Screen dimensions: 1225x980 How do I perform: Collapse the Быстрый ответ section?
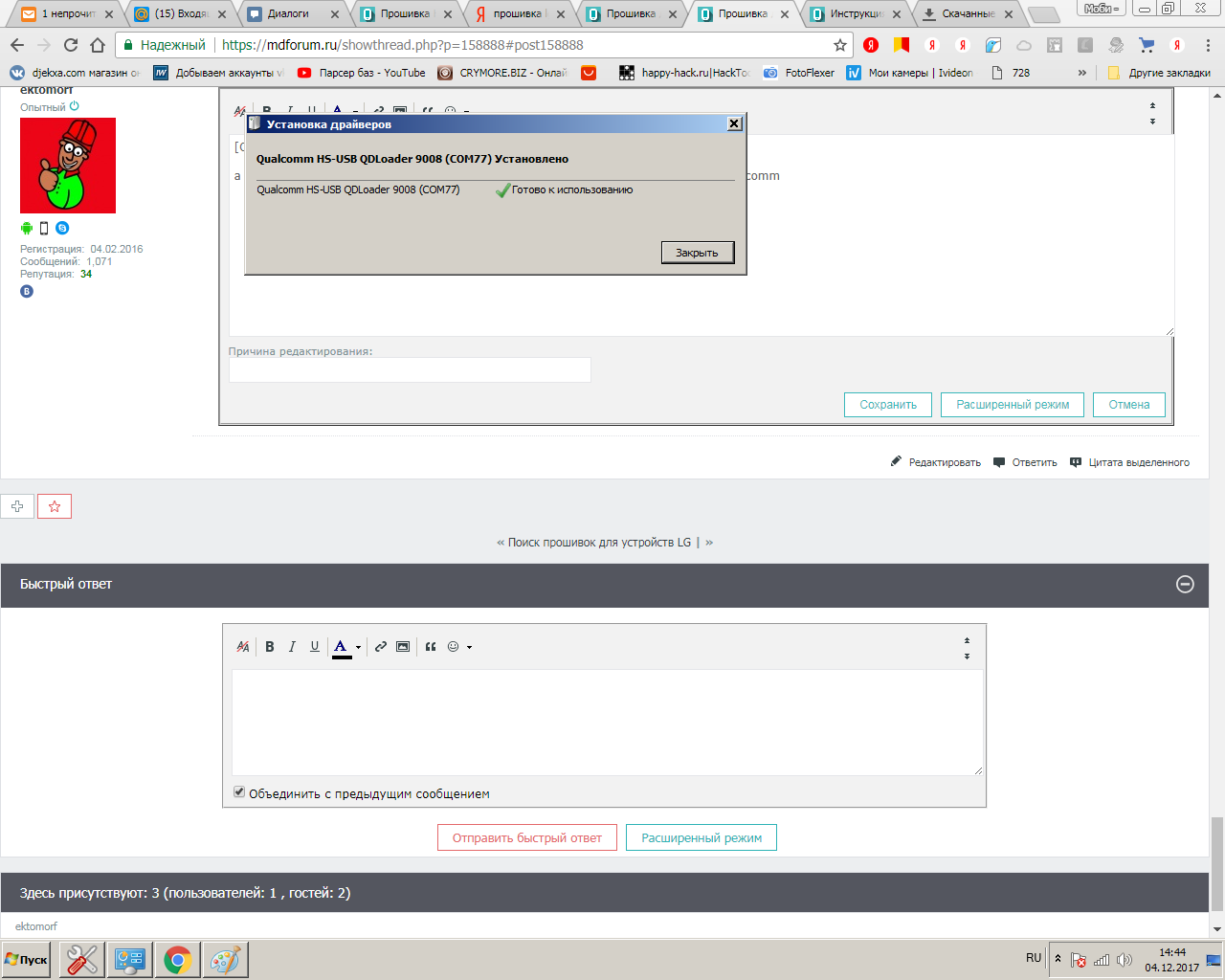pyautogui.click(x=1185, y=584)
